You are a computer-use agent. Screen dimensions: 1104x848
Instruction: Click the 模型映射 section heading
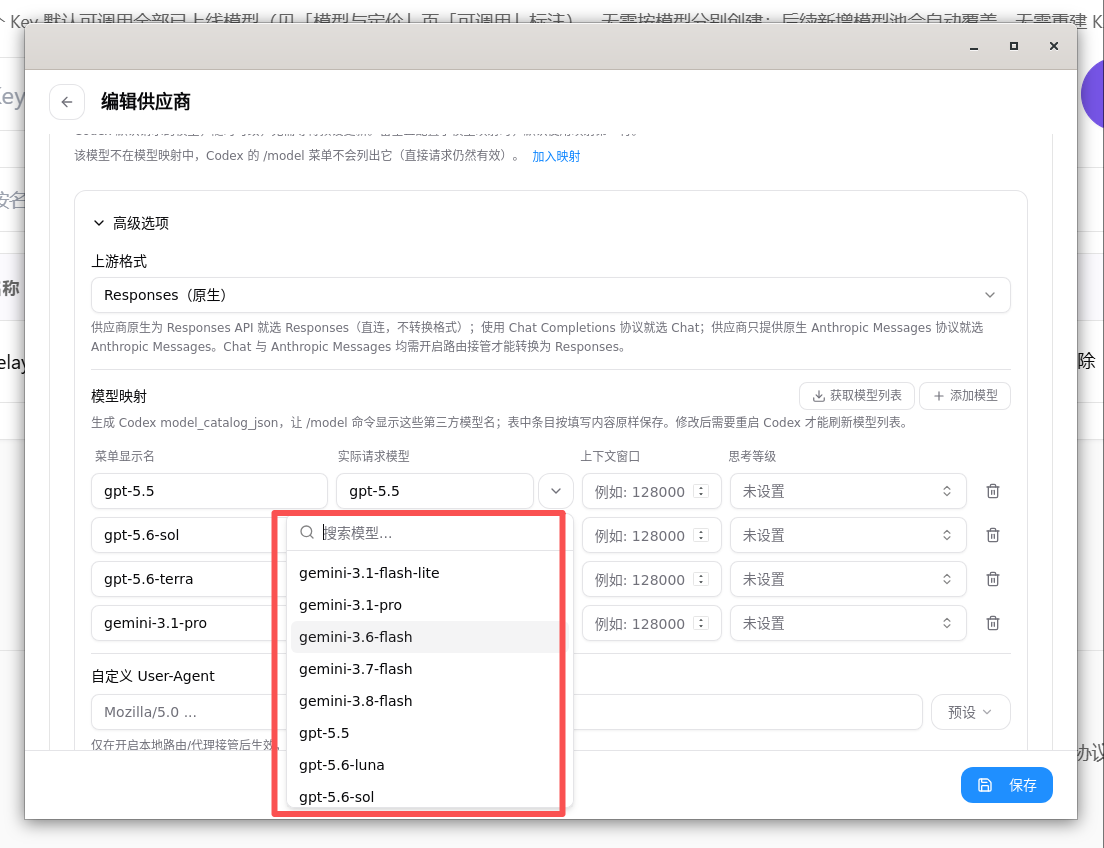(119, 396)
